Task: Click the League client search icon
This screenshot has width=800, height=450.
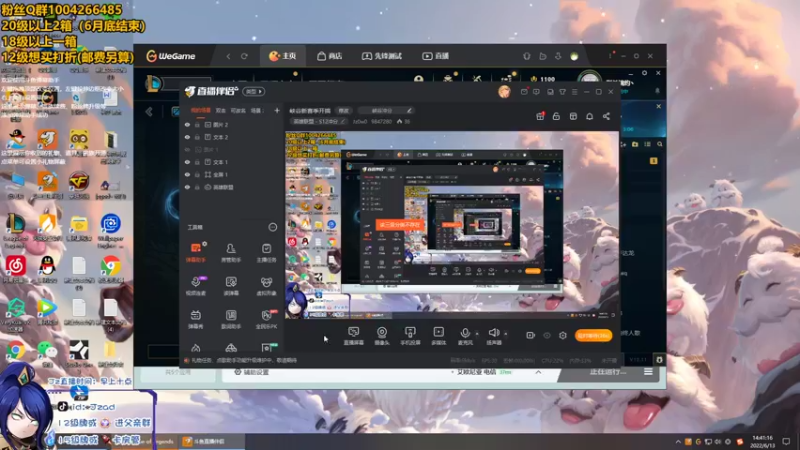Action: point(660,144)
